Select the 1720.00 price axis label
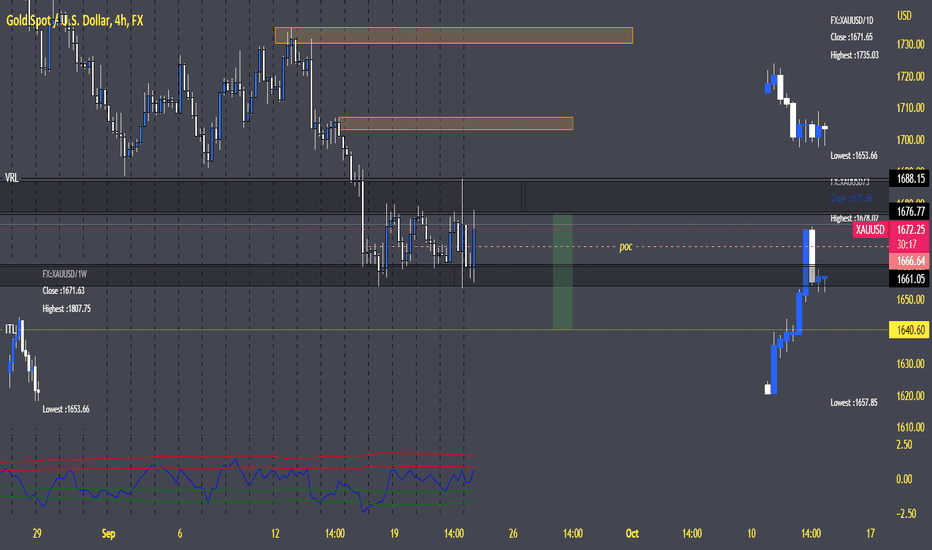The width and height of the screenshot is (932, 550). pyautogui.click(x=910, y=77)
